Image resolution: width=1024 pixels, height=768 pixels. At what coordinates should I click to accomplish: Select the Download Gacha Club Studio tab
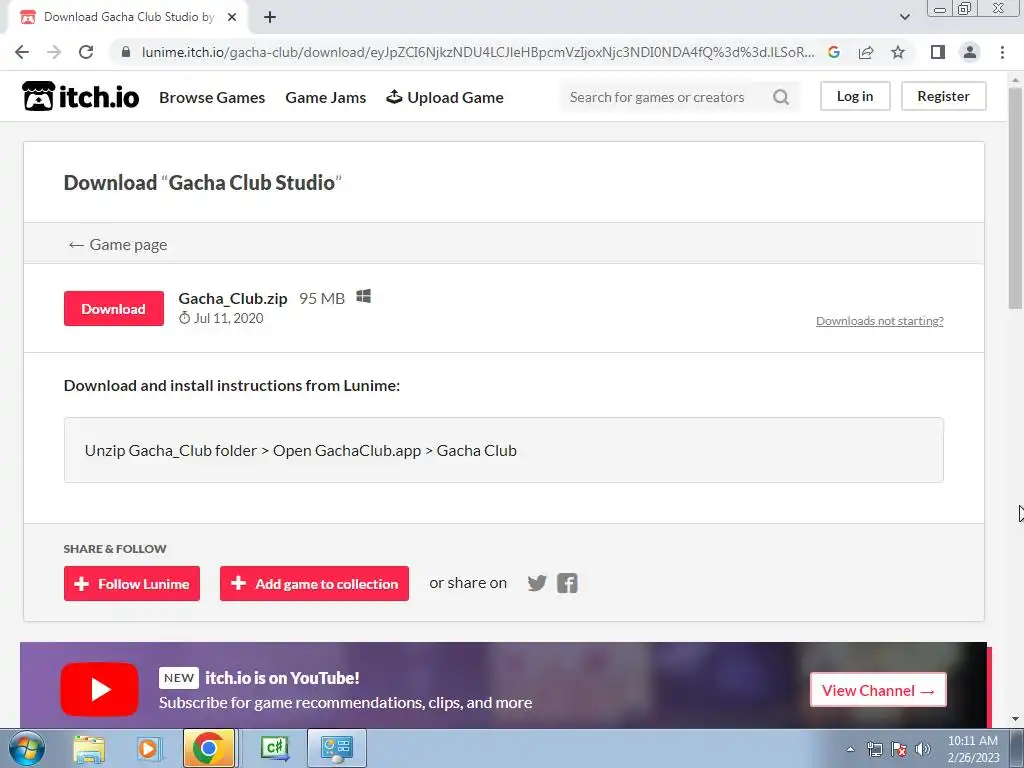pyautogui.click(x=128, y=17)
